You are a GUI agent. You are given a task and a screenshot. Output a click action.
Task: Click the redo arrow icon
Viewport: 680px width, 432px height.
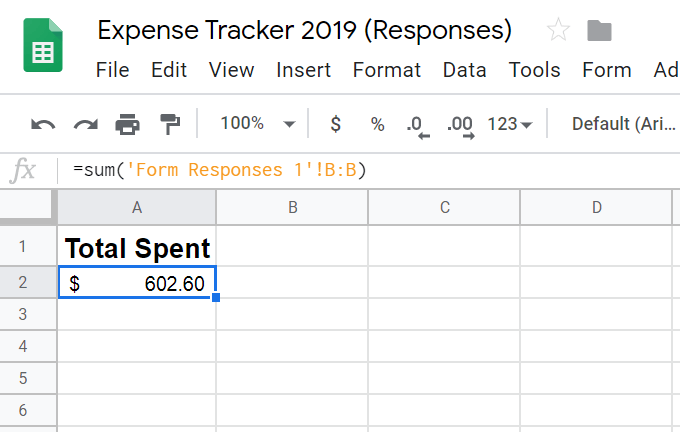click(x=85, y=125)
